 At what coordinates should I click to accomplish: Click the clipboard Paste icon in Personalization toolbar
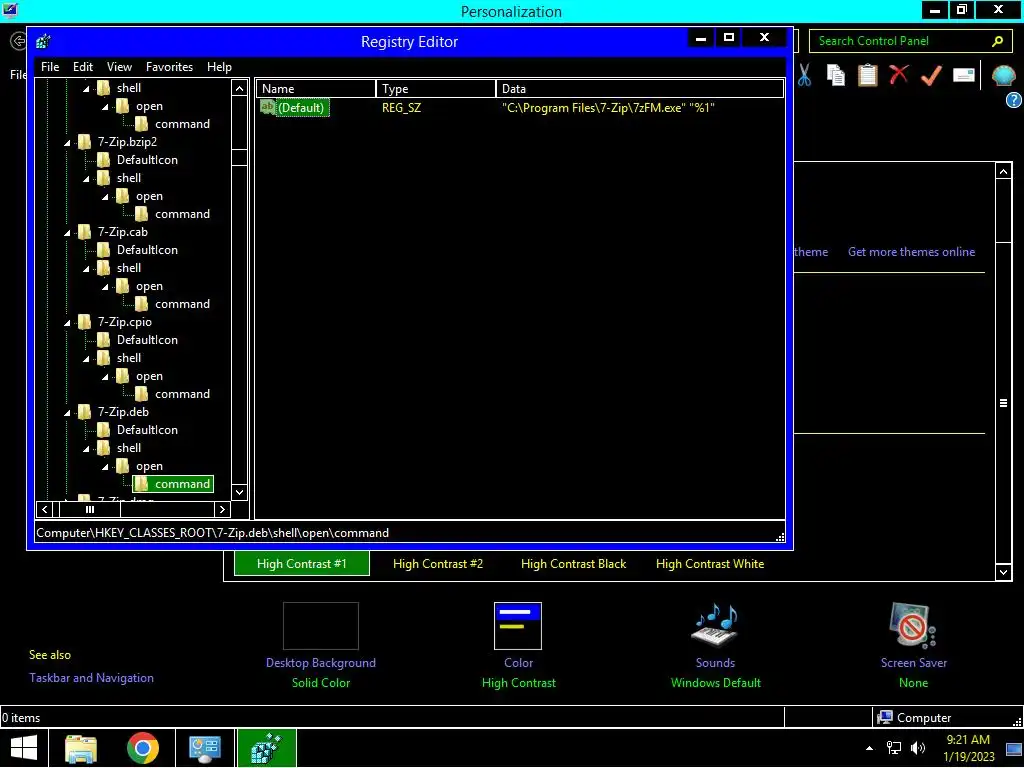pyautogui.click(x=867, y=75)
